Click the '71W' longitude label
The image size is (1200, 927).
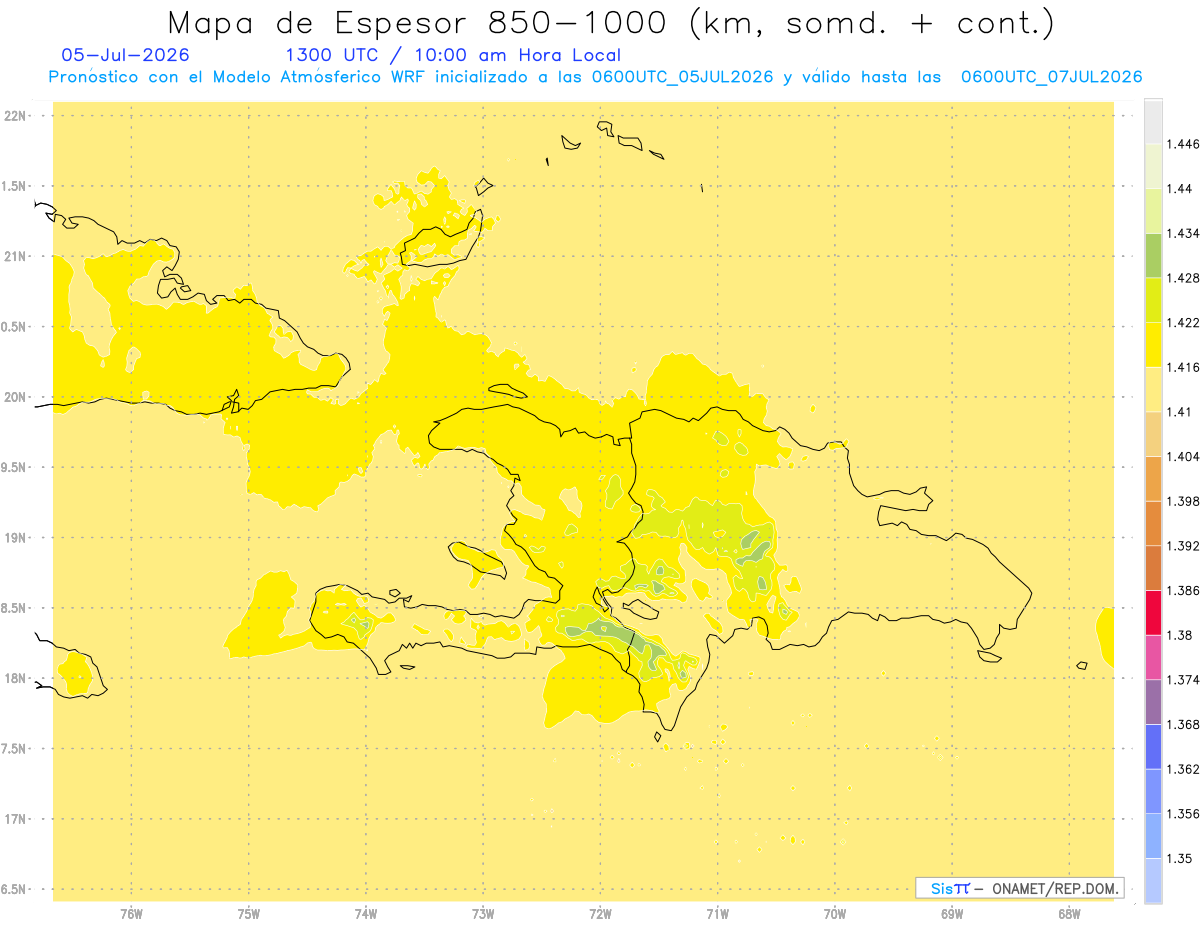click(717, 913)
